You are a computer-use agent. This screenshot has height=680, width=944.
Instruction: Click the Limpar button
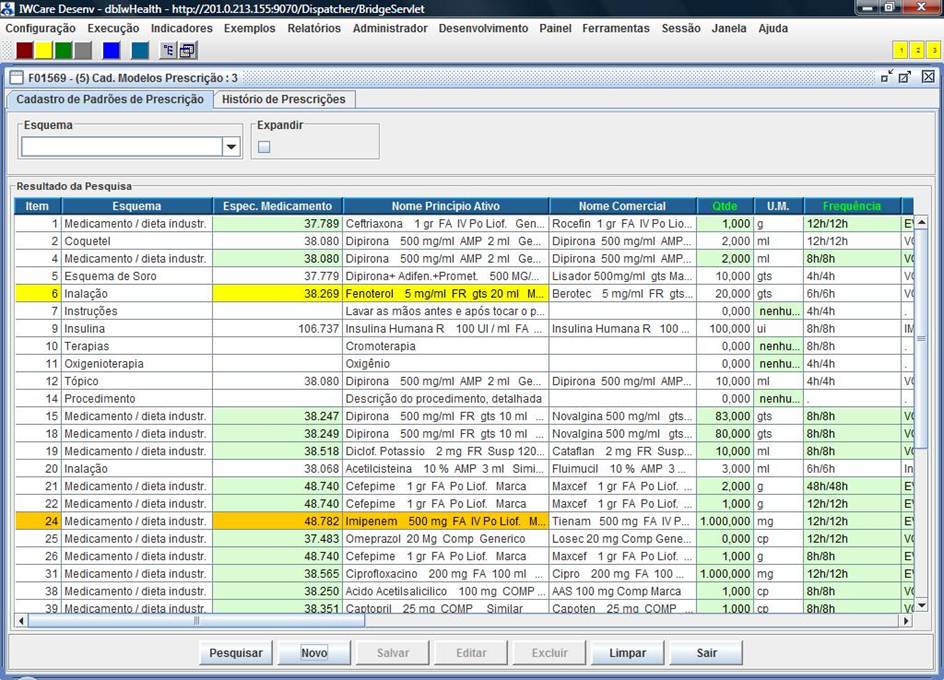point(627,653)
